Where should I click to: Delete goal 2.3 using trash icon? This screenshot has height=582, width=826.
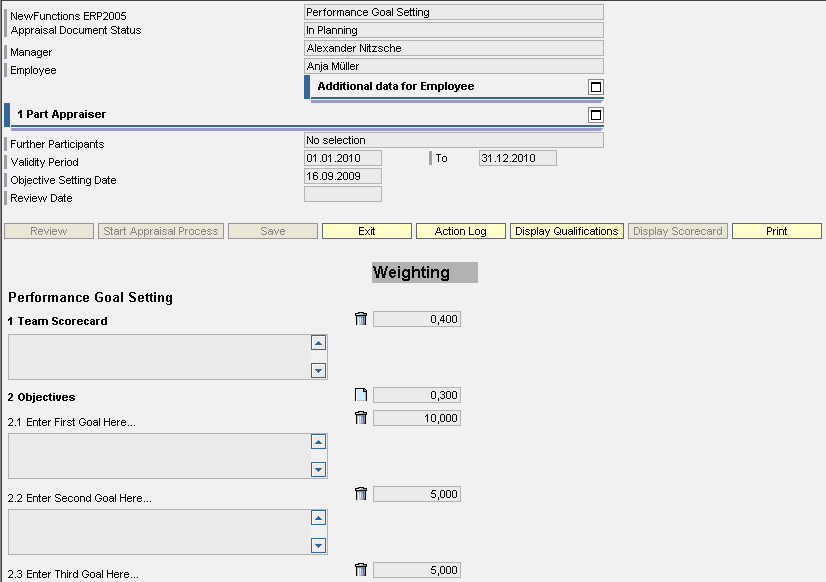[361, 570]
